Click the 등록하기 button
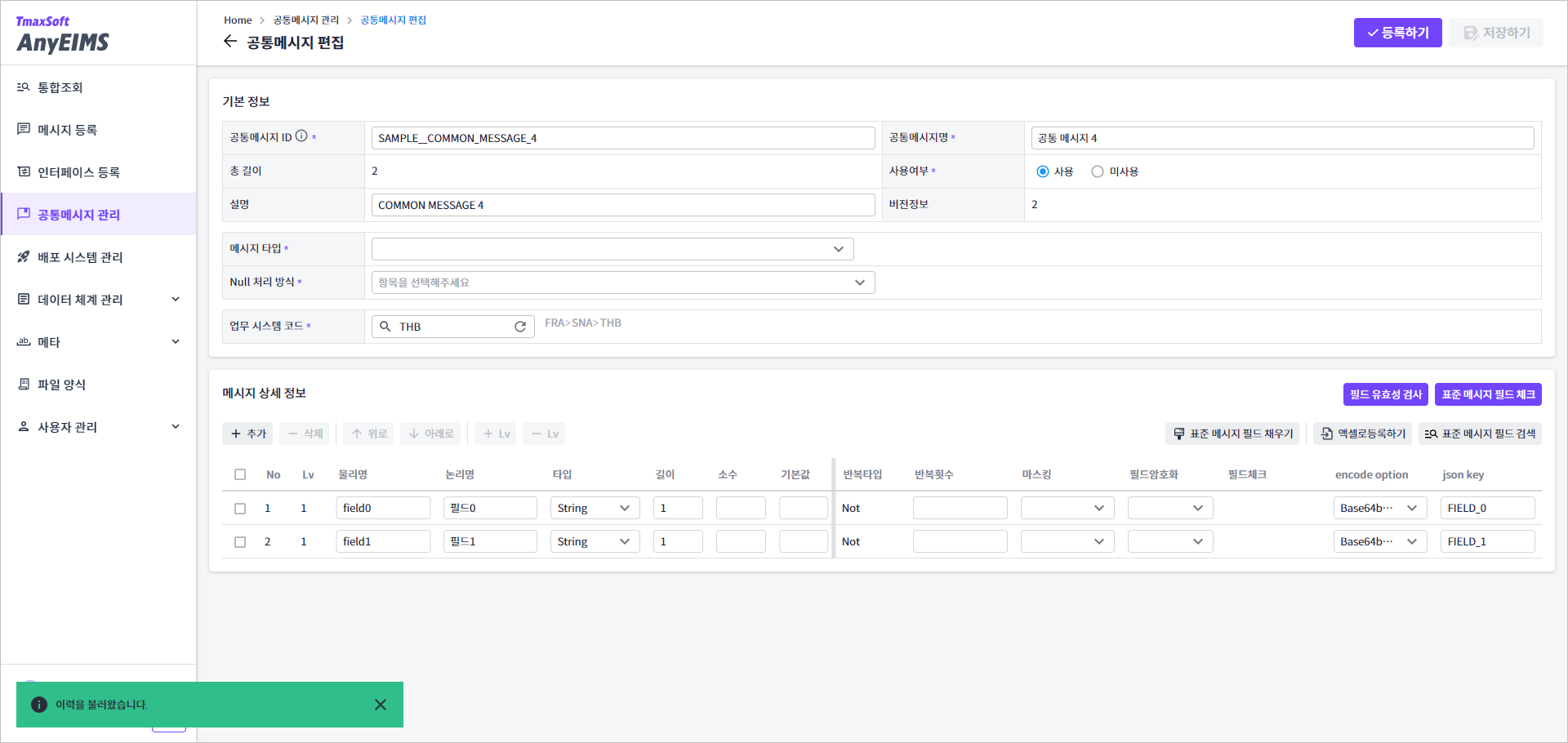This screenshot has height=743, width=1568. (x=1397, y=33)
